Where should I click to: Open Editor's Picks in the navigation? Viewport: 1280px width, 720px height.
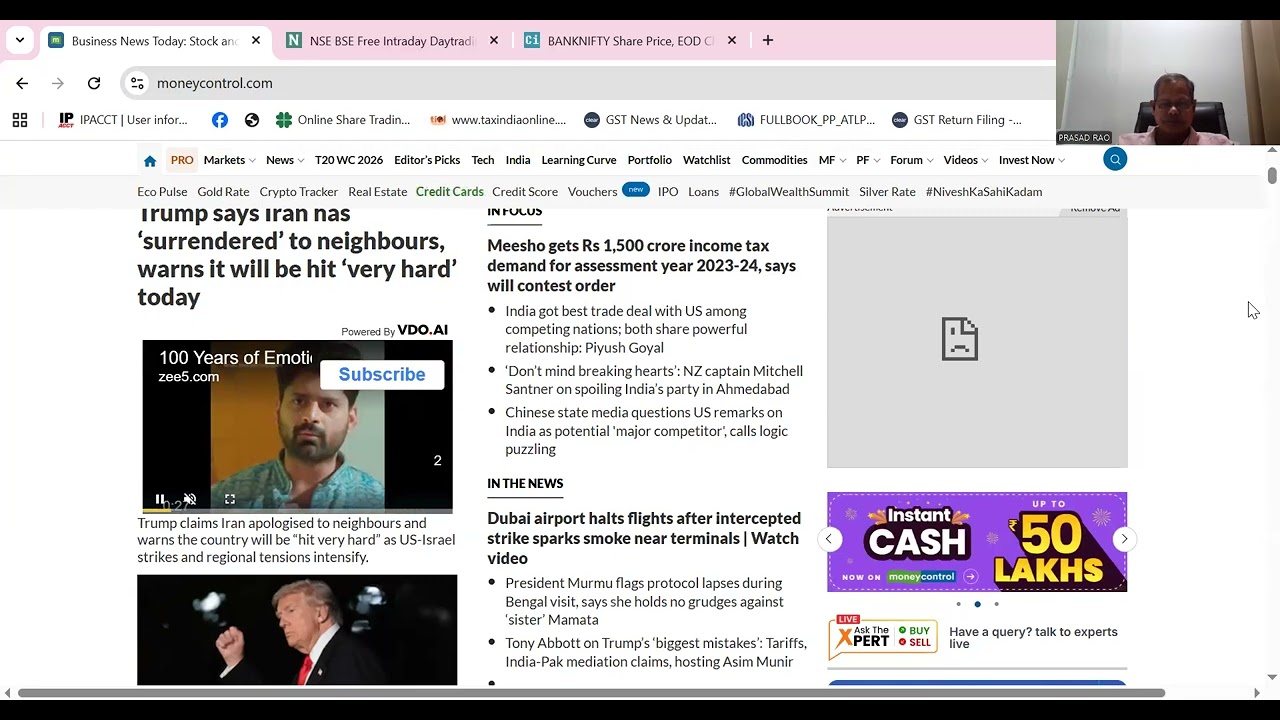(x=427, y=160)
